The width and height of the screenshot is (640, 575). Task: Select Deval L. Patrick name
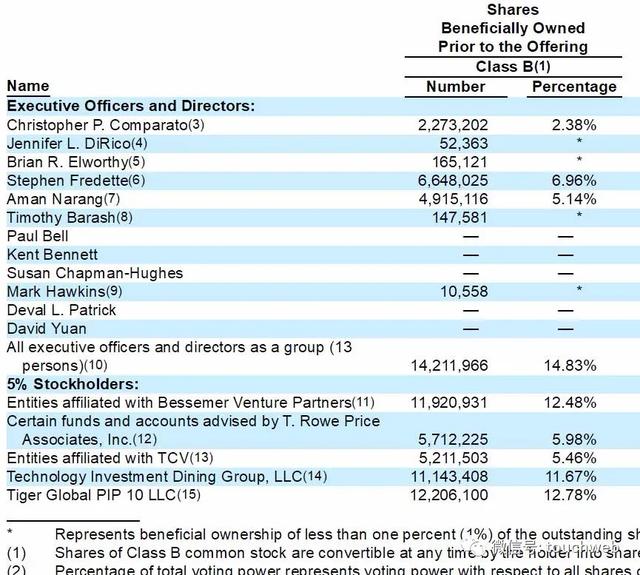tap(61, 310)
